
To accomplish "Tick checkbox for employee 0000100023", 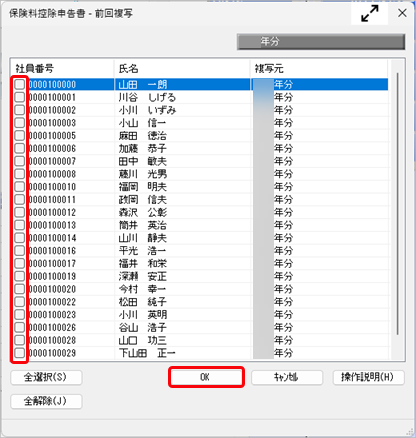I will (20, 314).
